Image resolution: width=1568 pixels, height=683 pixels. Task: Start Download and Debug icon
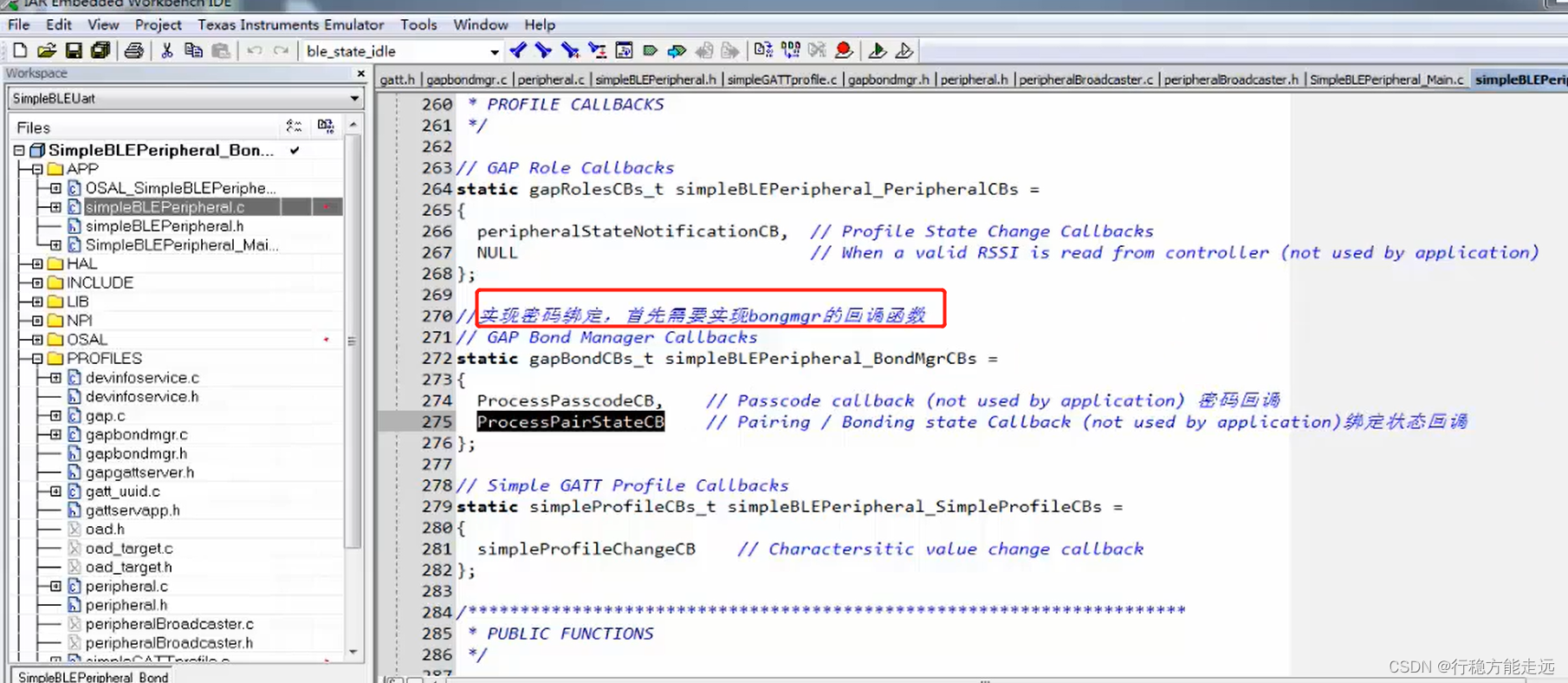click(x=877, y=51)
